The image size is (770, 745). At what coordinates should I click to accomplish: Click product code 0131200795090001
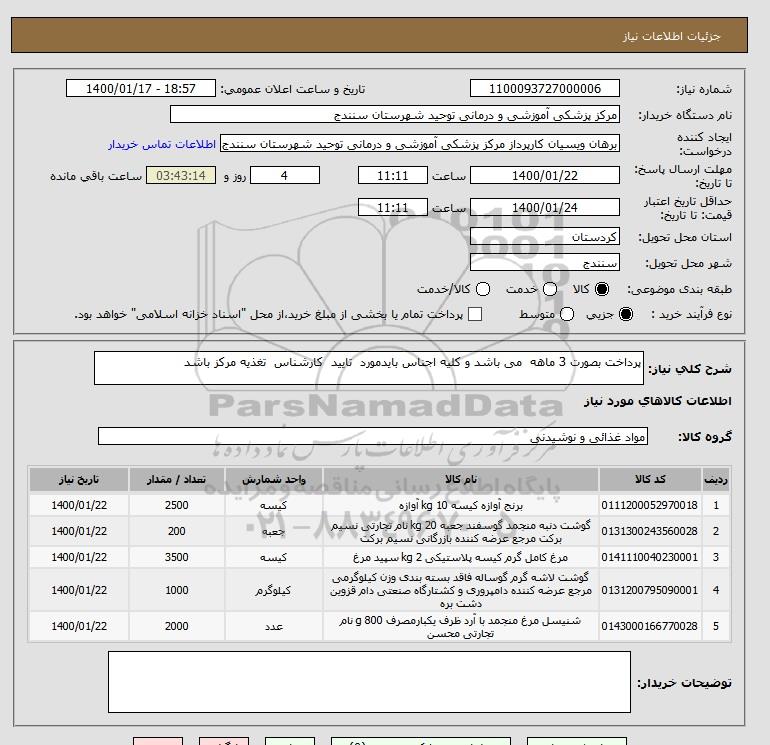coord(649,590)
